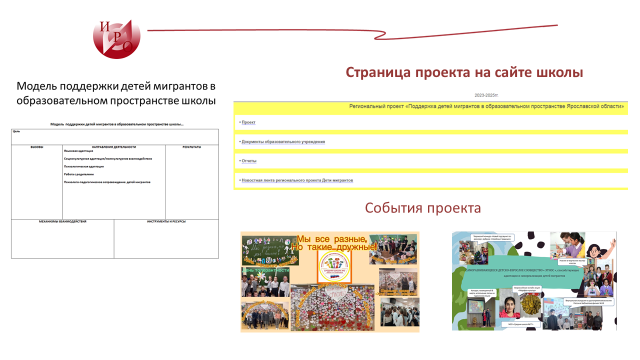Open "Документы образовательного учреждения" link

point(283,142)
